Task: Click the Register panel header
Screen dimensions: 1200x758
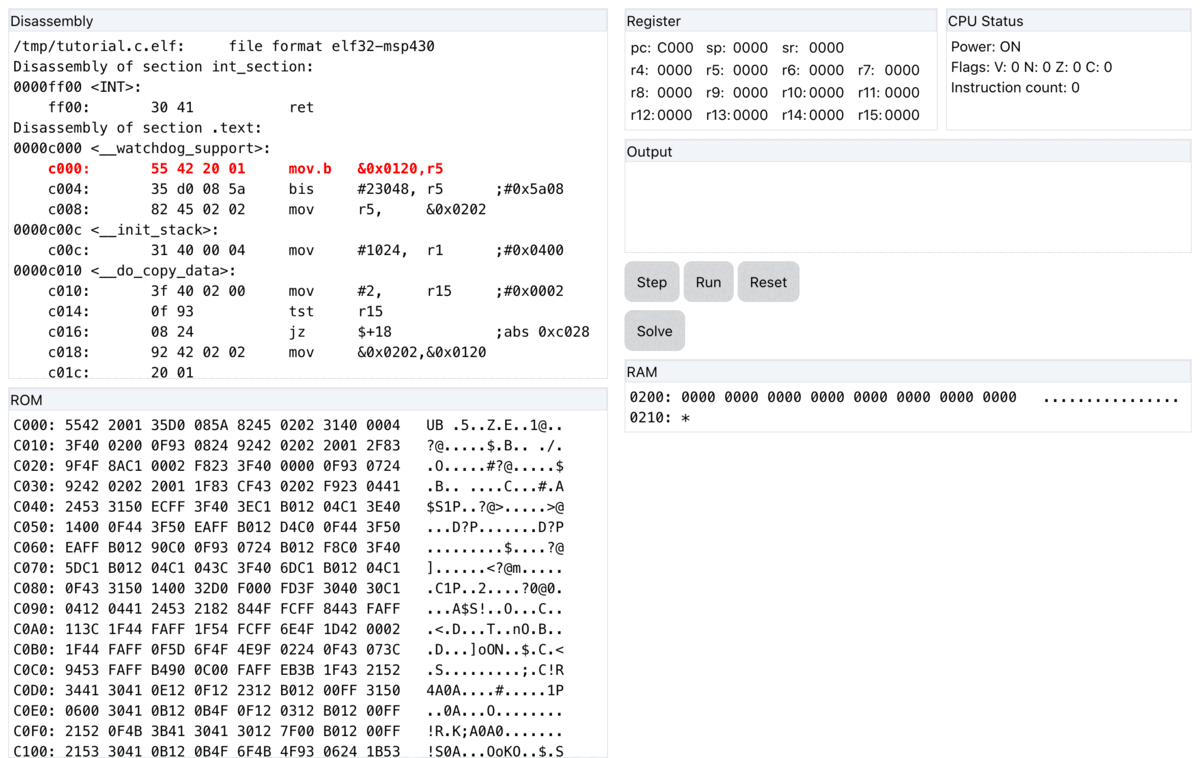Action: click(781, 21)
